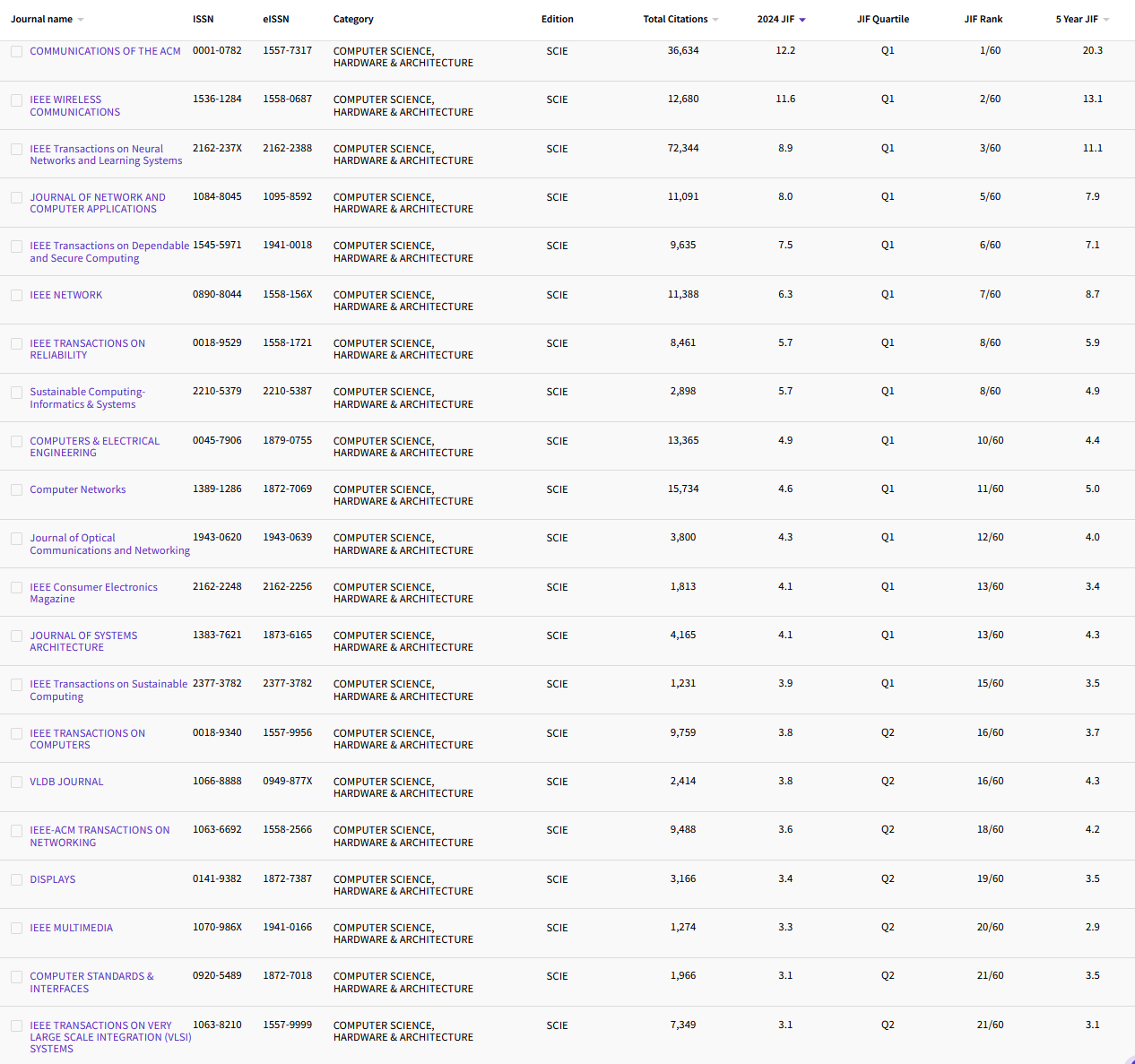Open Sustainable Computing-Informatics & Systems journal page
Viewport: 1135px width, 1064px height.
pos(87,397)
